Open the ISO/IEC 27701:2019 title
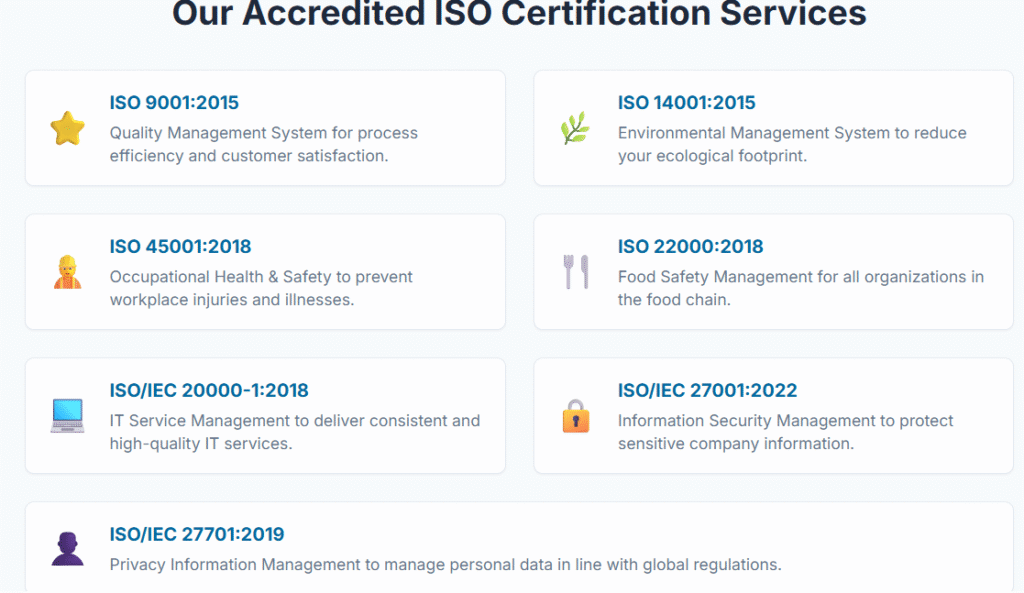The width and height of the screenshot is (1024, 593). pos(197,535)
